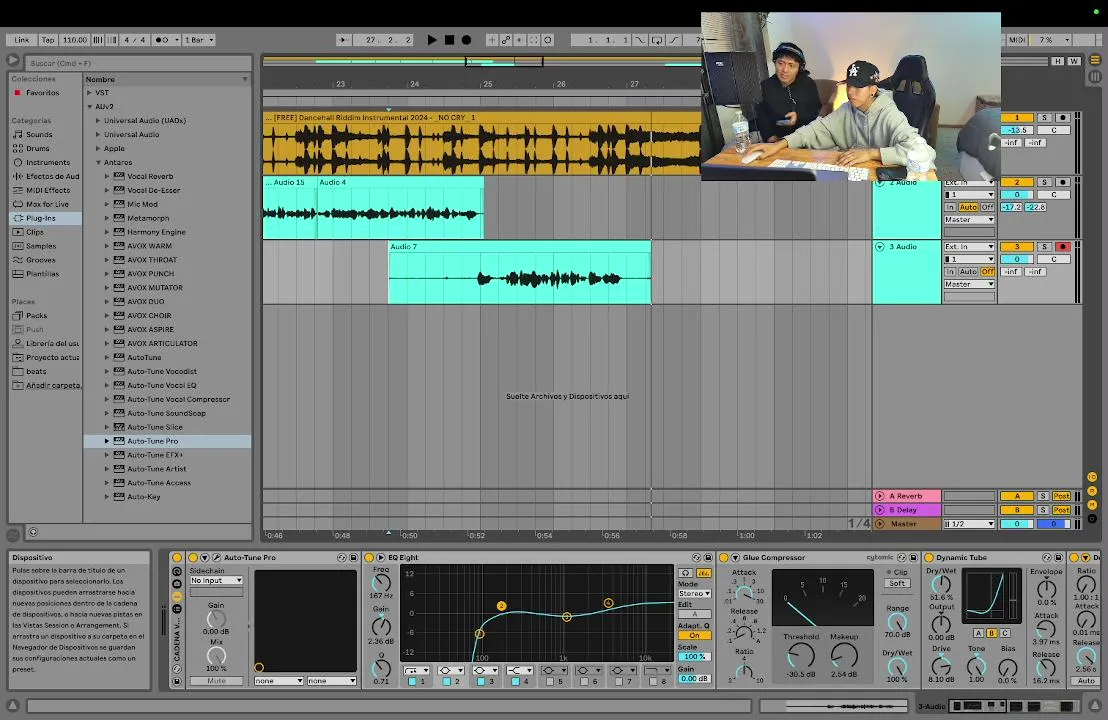The image size is (1108, 720).
Task: Open the Sidechain No Input dropdown
Action: coord(216,580)
